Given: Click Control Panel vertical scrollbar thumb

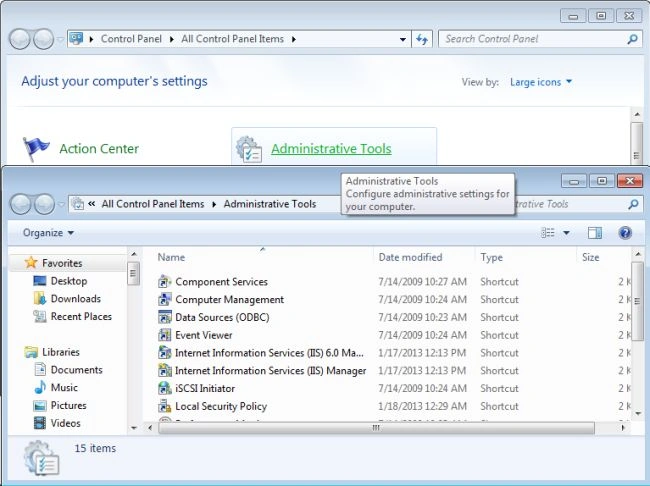Looking at the screenshot, I should pyautogui.click(x=637, y=143).
